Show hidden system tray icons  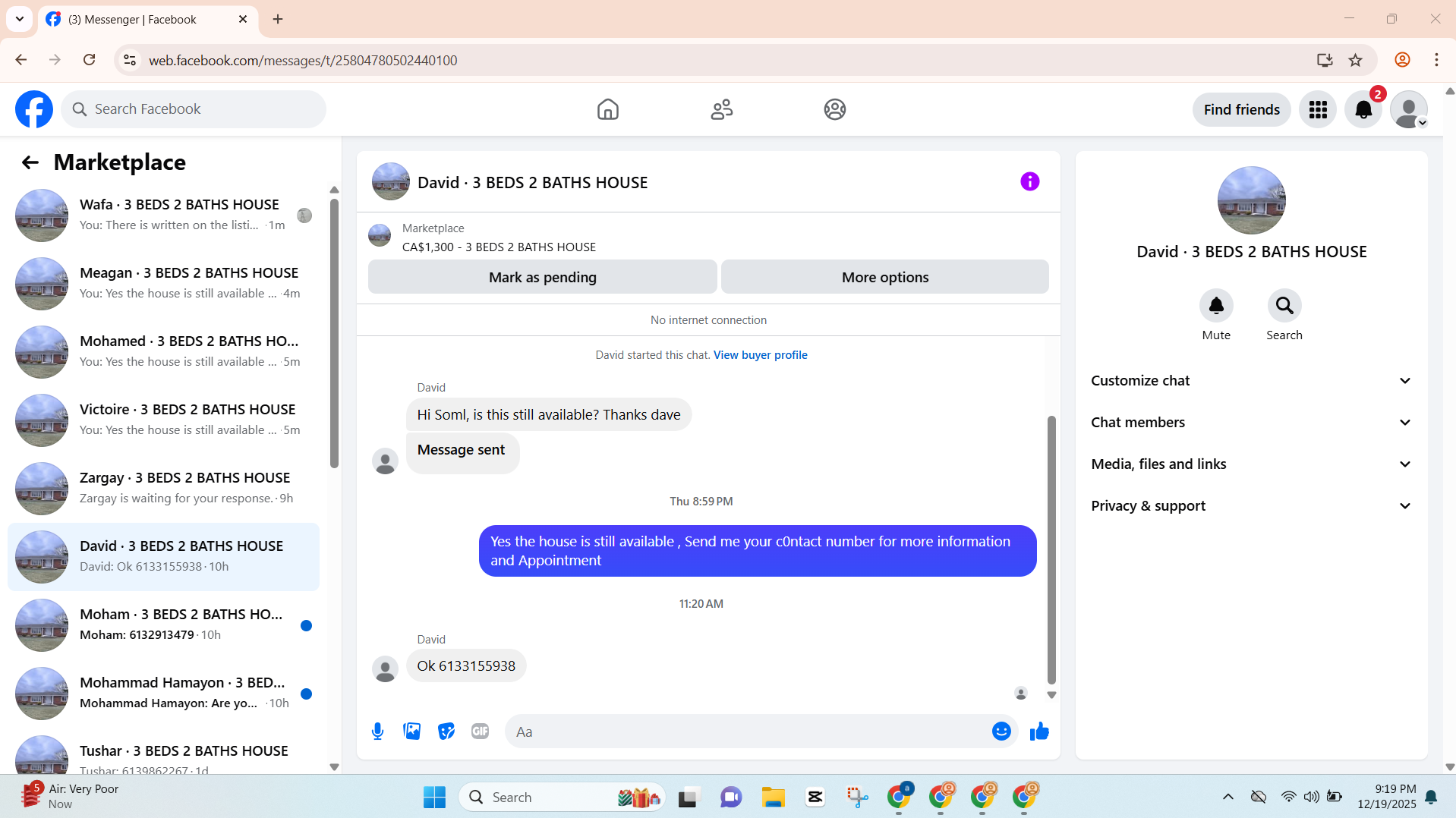[x=1228, y=797]
